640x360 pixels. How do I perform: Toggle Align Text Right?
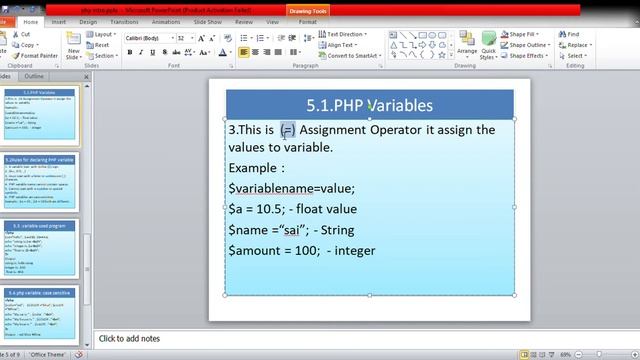point(267,52)
